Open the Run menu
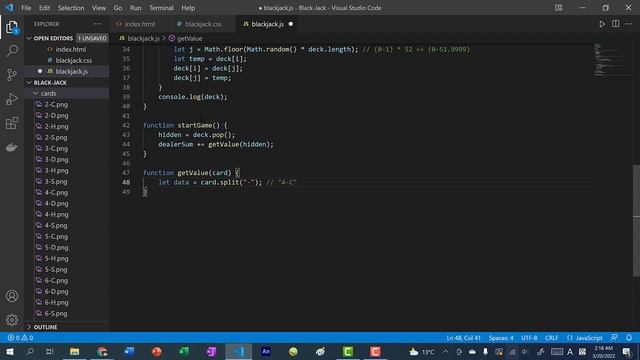 click(x=136, y=8)
